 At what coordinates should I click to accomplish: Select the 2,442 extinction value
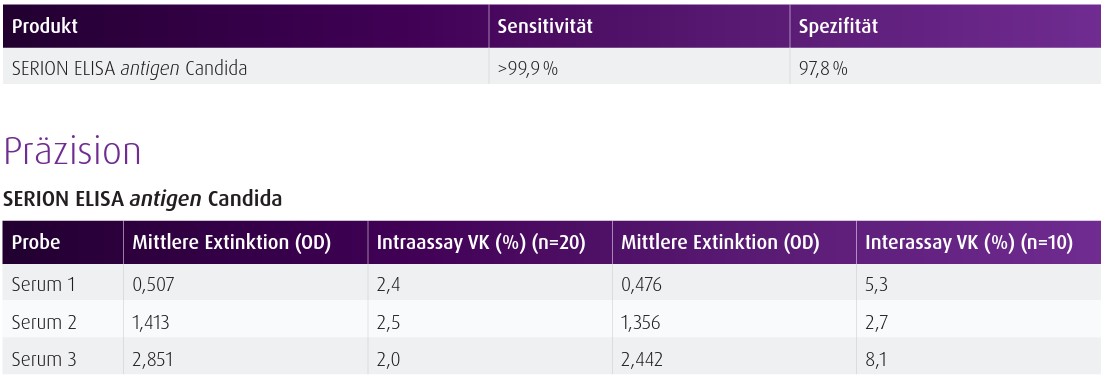642,360
